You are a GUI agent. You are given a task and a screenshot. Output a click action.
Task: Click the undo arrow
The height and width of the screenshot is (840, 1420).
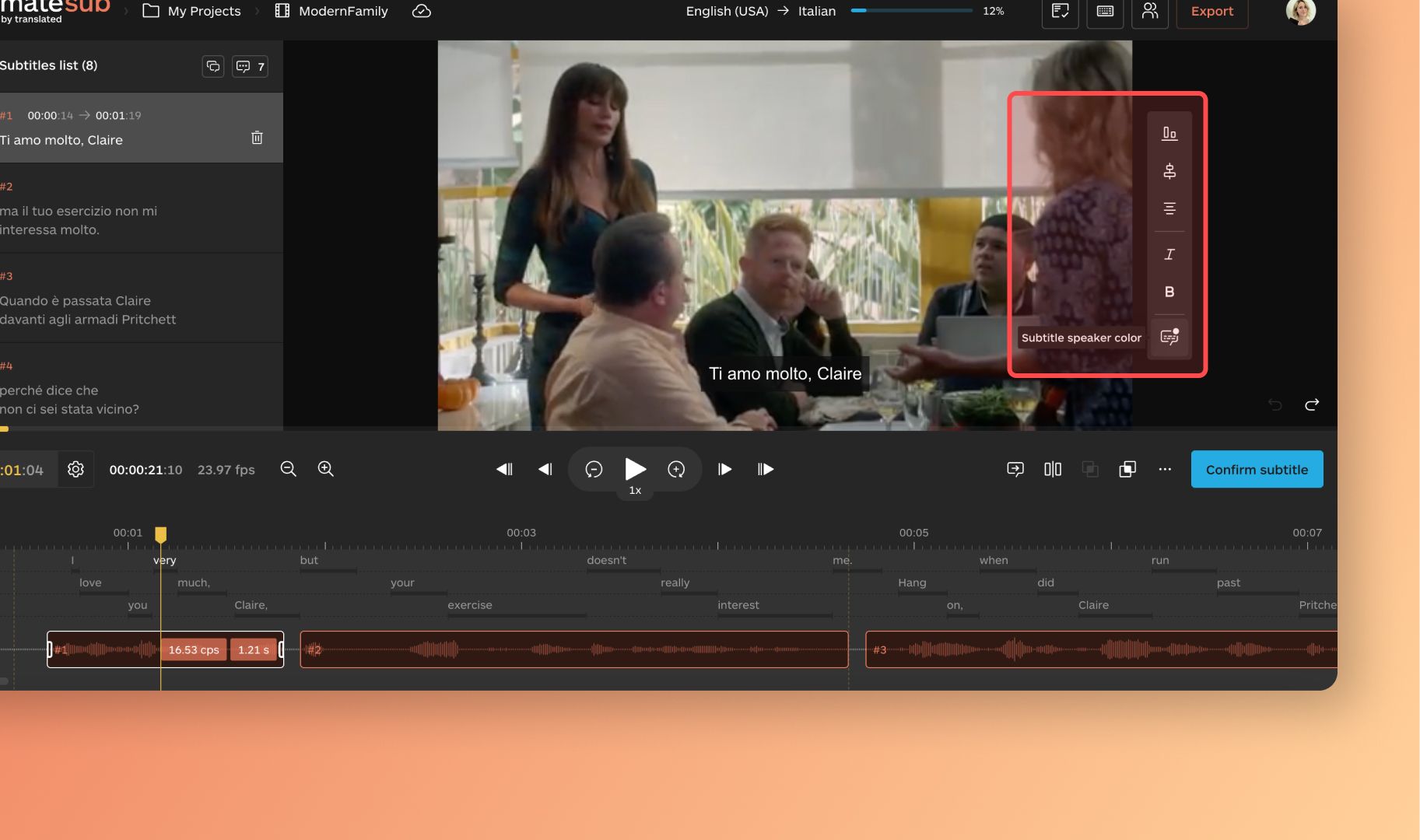(x=1274, y=404)
